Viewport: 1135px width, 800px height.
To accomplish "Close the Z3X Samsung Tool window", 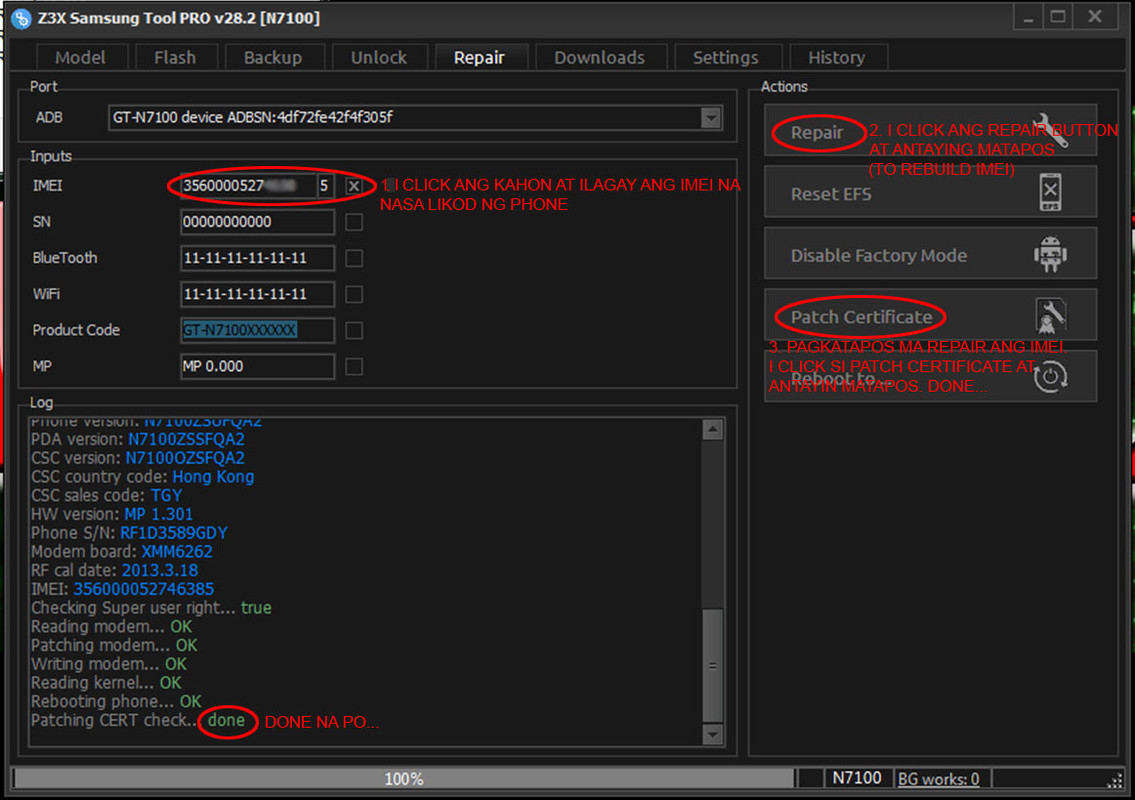I will pos(1096,17).
